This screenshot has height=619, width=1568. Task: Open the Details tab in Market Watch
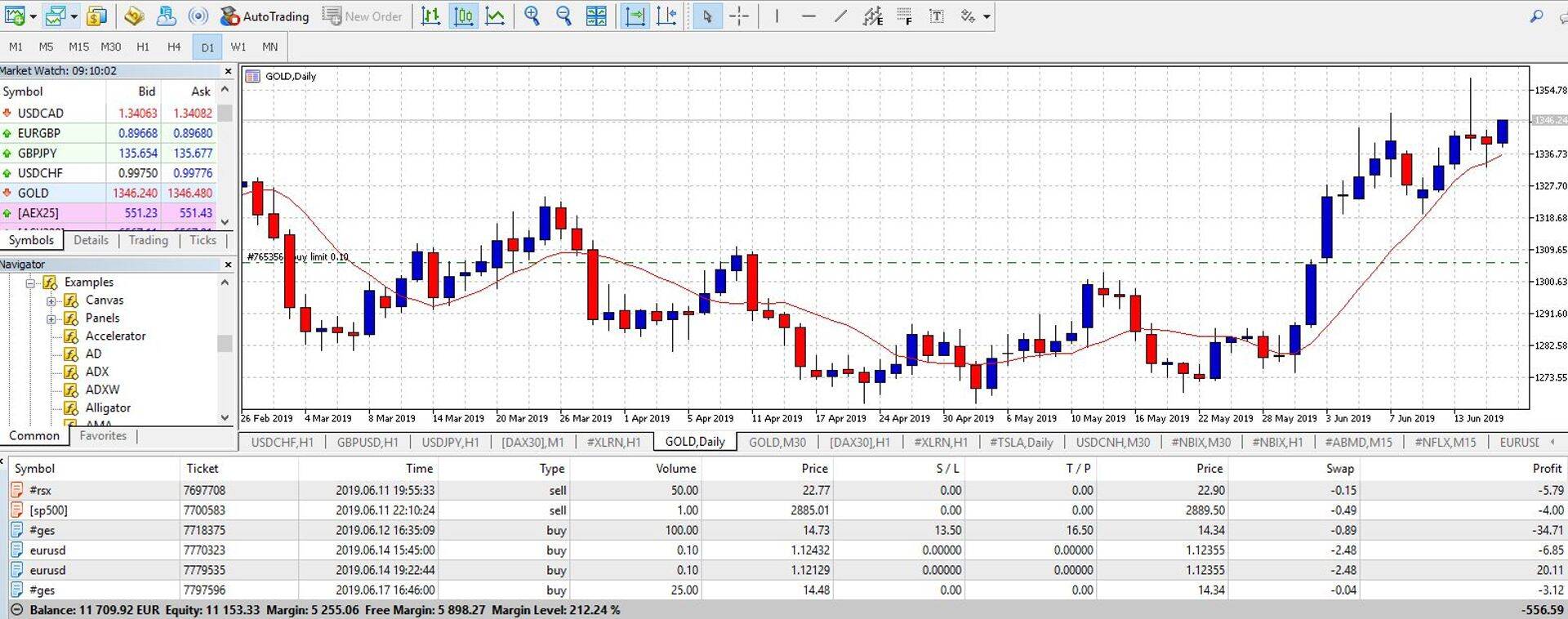[x=91, y=240]
